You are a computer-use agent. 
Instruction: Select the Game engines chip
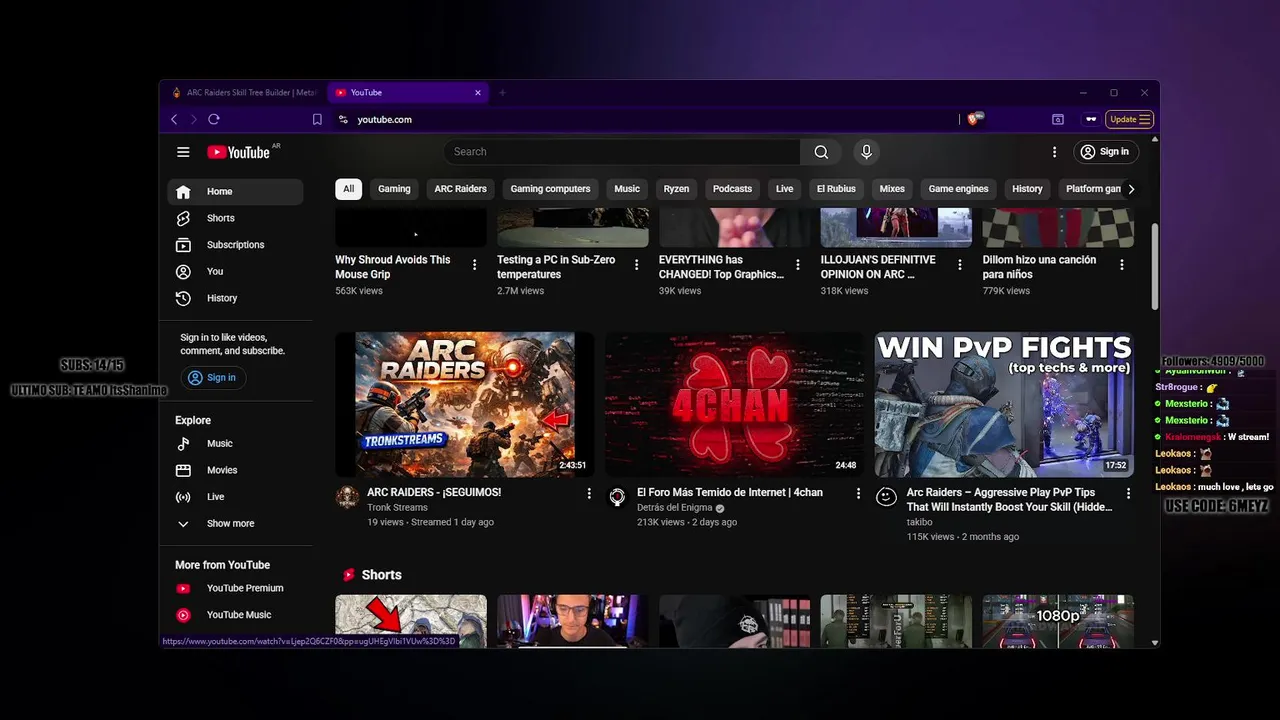958,189
